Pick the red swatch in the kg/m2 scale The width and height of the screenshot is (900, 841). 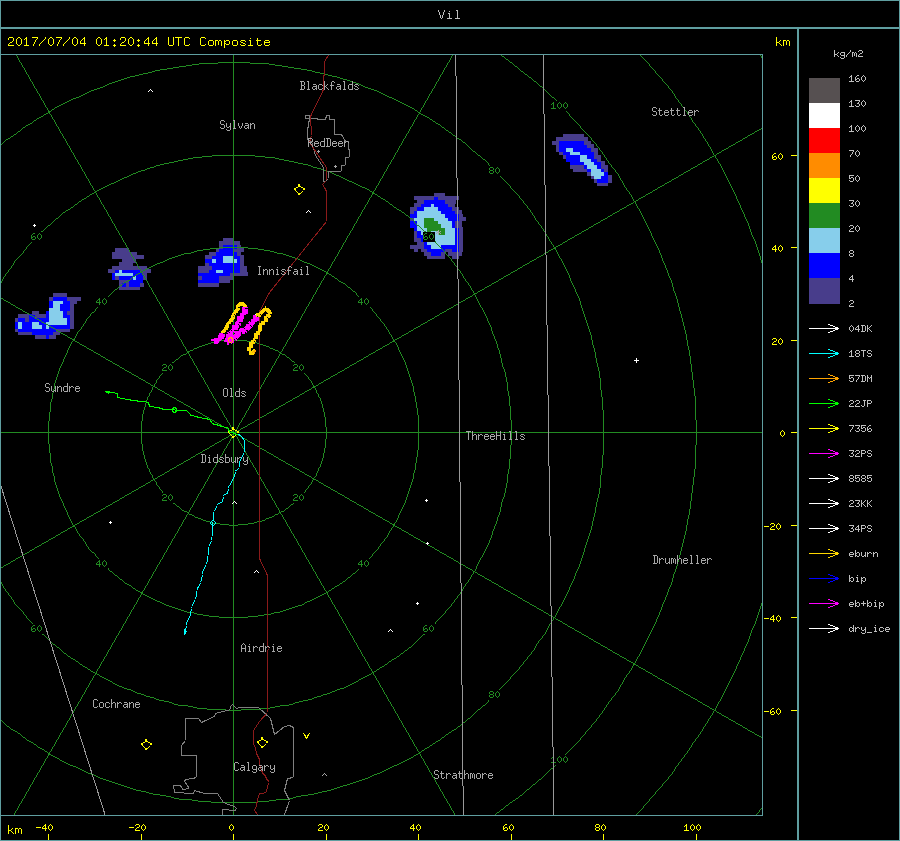tap(824, 141)
